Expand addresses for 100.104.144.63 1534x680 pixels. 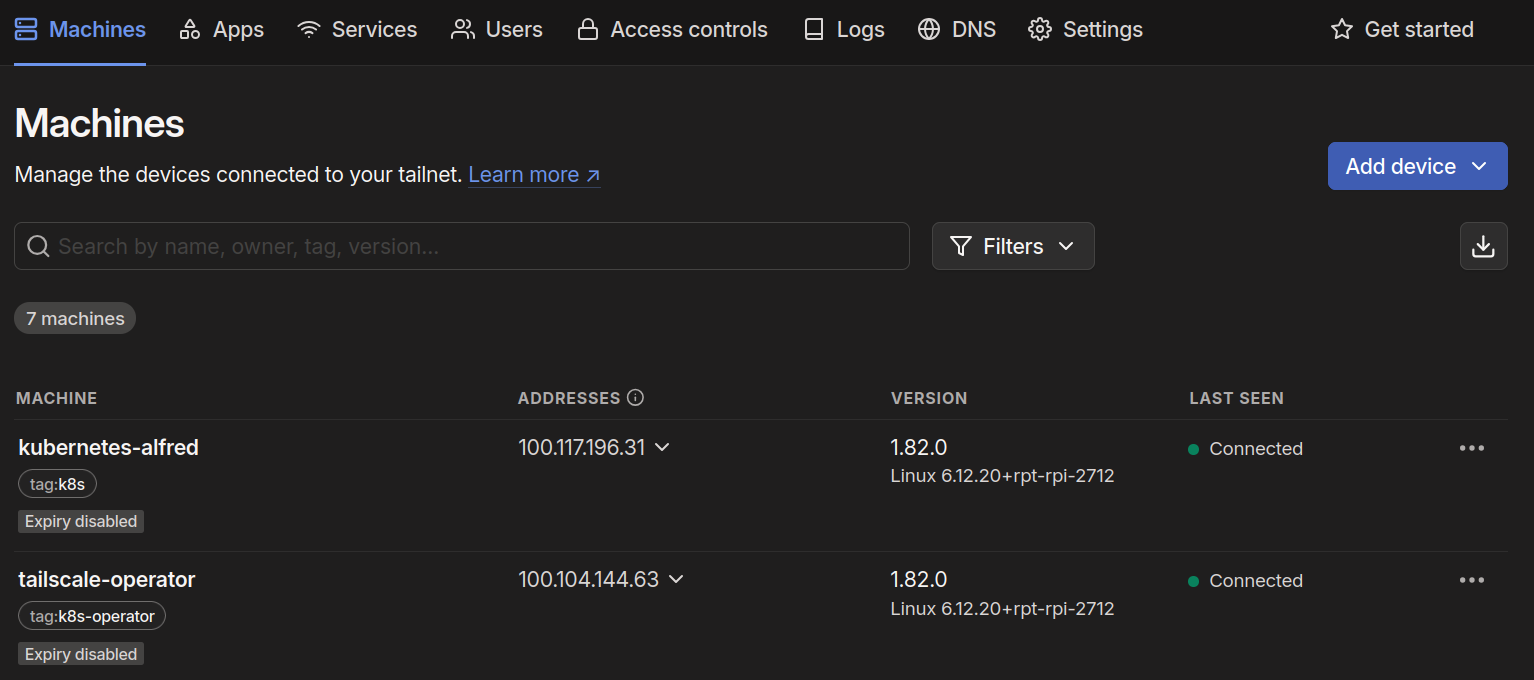[676, 579]
